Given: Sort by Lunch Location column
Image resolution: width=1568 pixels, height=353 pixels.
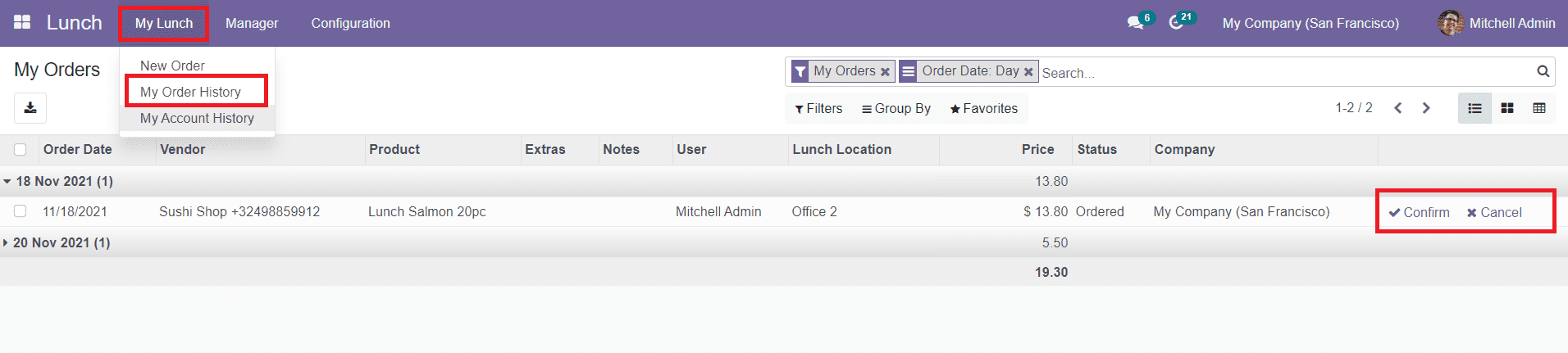Looking at the screenshot, I should pyautogui.click(x=841, y=149).
